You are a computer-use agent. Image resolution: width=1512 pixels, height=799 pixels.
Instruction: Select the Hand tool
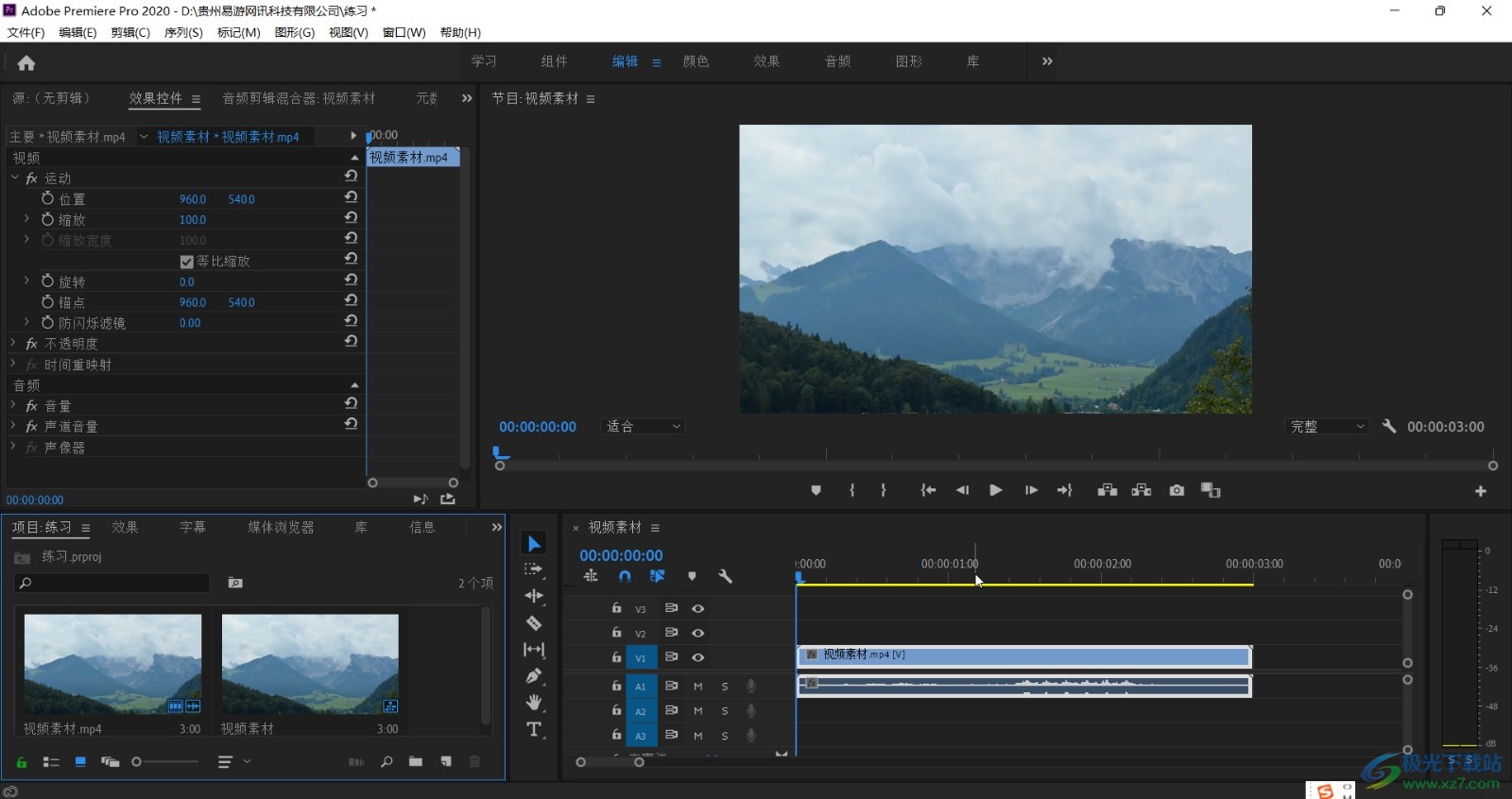(534, 703)
